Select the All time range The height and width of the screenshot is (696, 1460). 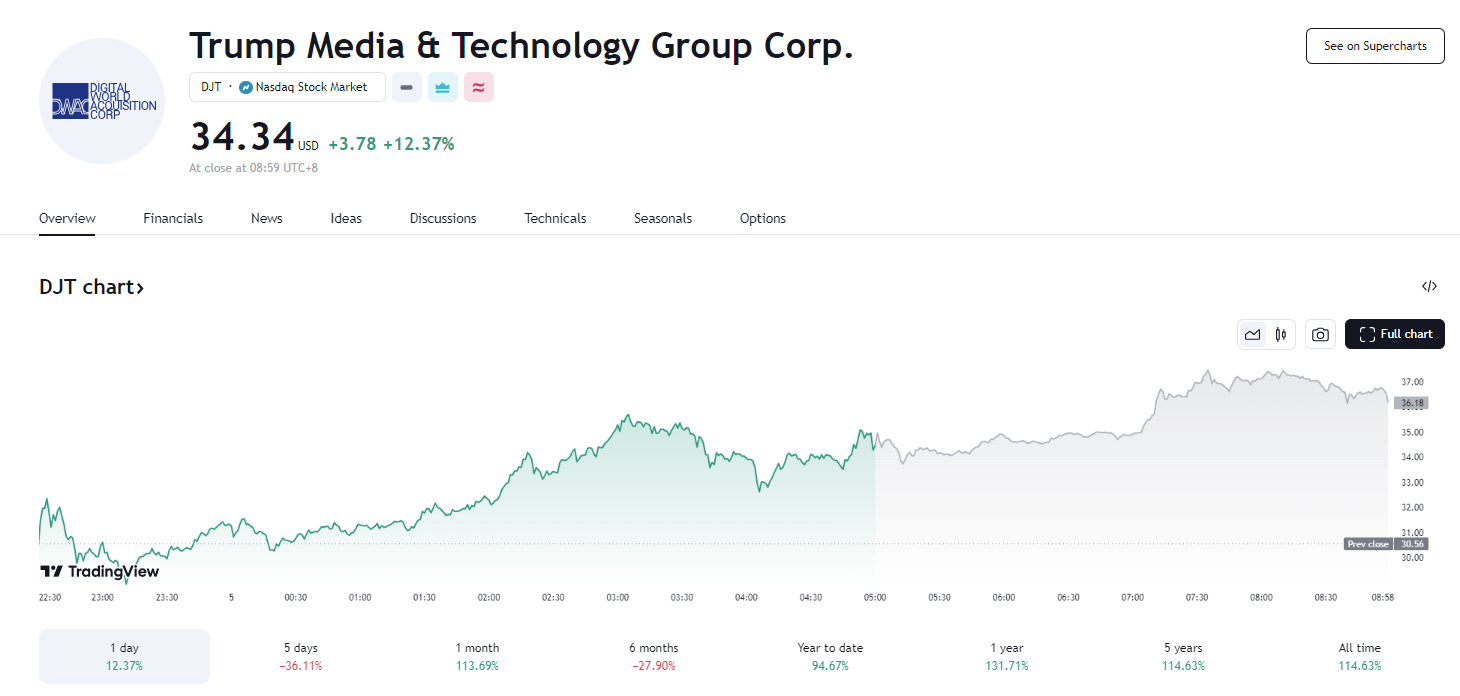pos(1359,656)
